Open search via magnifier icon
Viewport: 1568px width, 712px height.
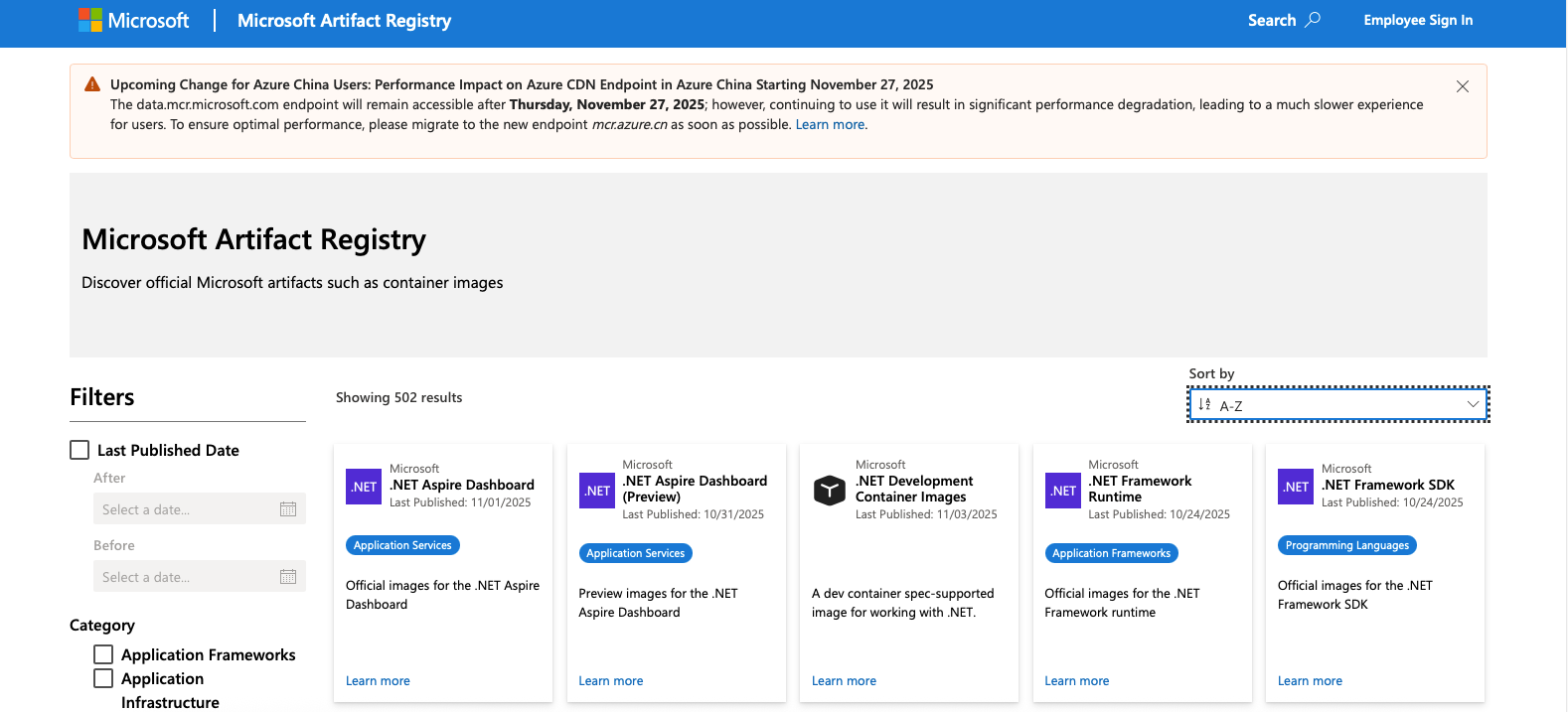[x=1313, y=20]
